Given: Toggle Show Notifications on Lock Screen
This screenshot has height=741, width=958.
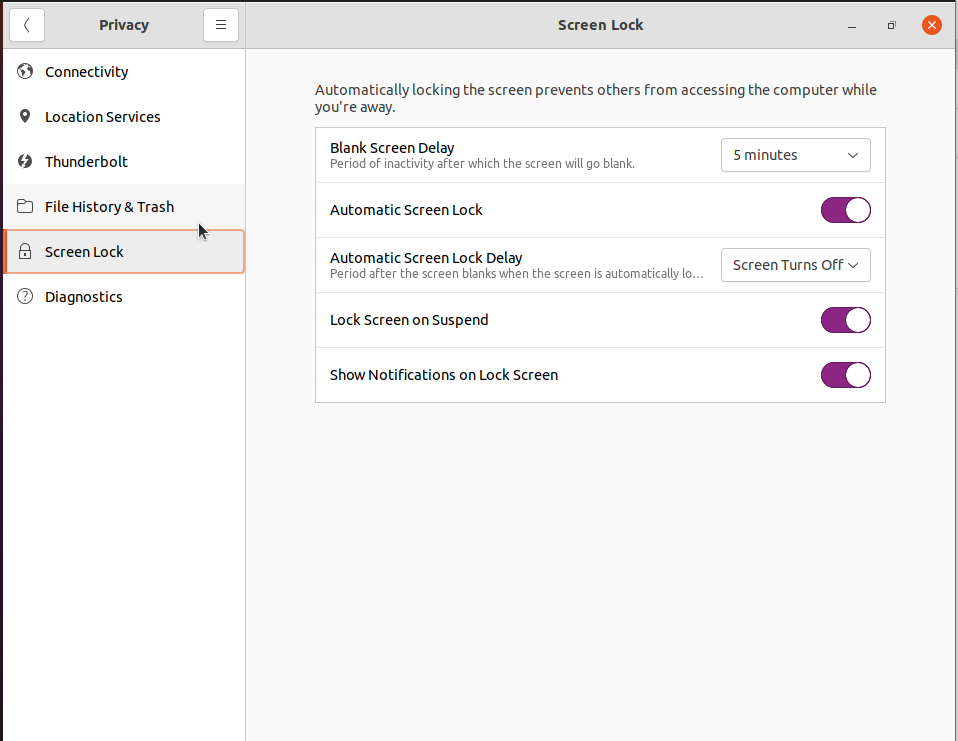Looking at the screenshot, I should point(845,375).
